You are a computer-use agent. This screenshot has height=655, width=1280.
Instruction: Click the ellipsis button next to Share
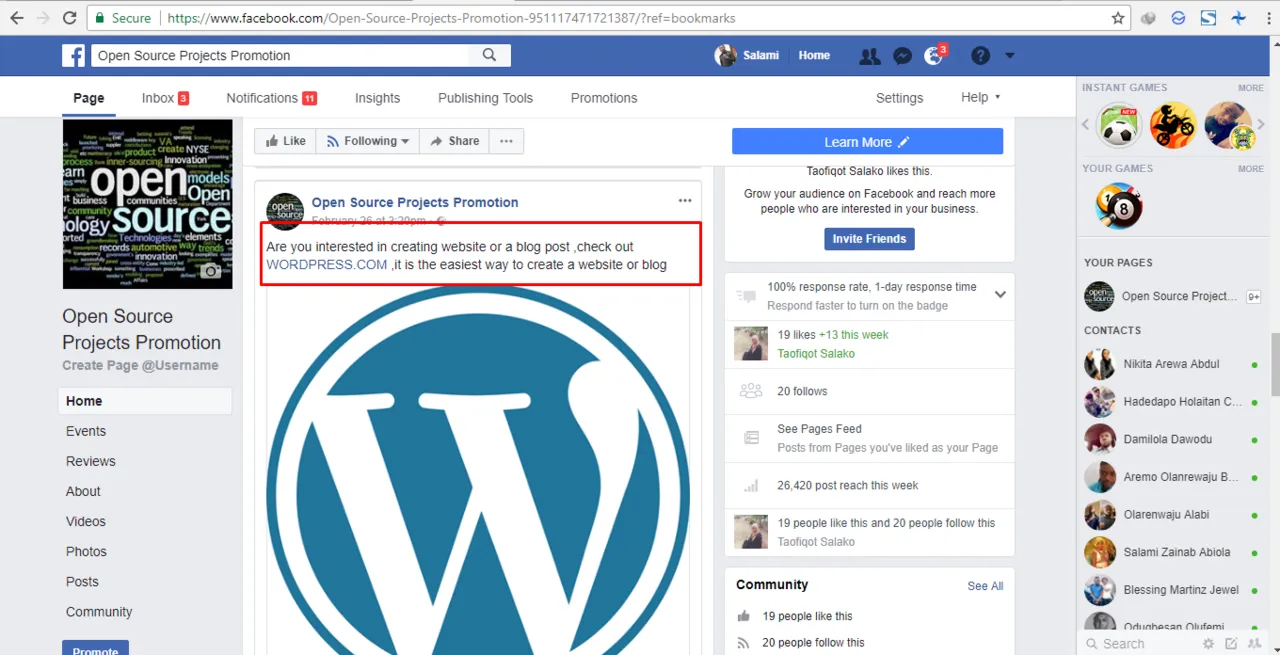pyautogui.click(x=506, y=141)
